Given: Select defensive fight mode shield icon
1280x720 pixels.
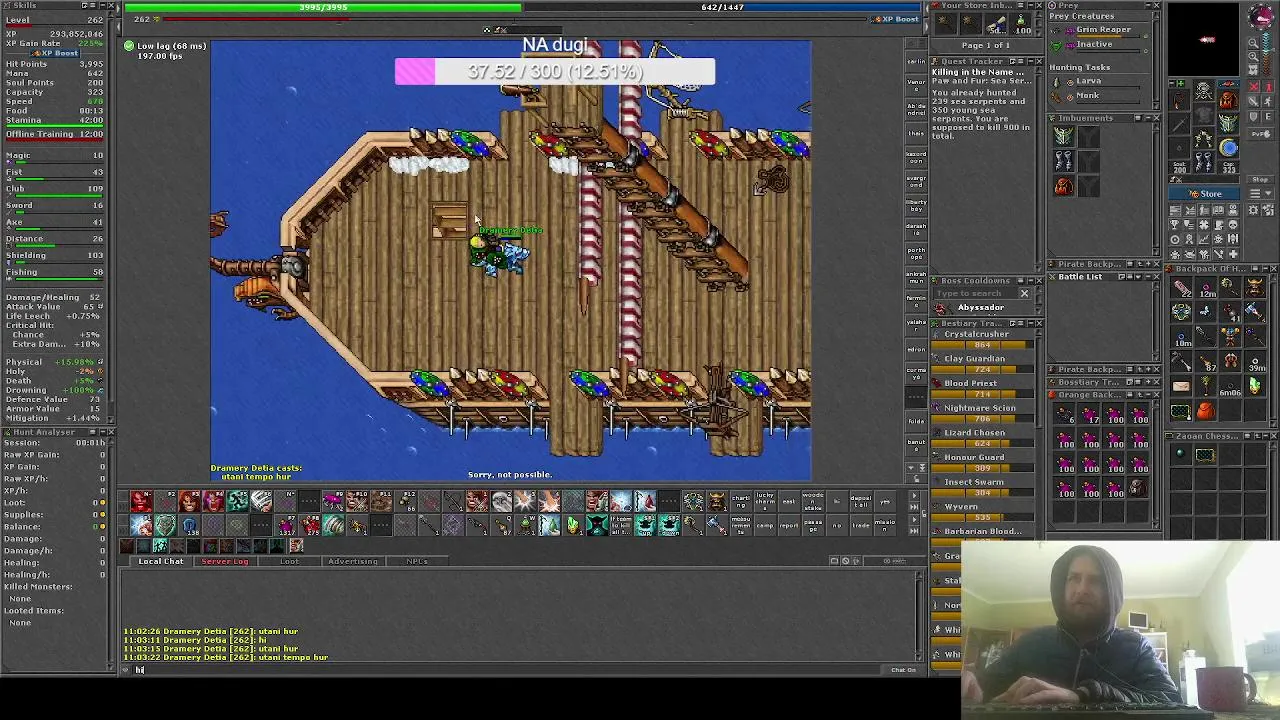Looking at the screenshot, I should (1253, 117).
